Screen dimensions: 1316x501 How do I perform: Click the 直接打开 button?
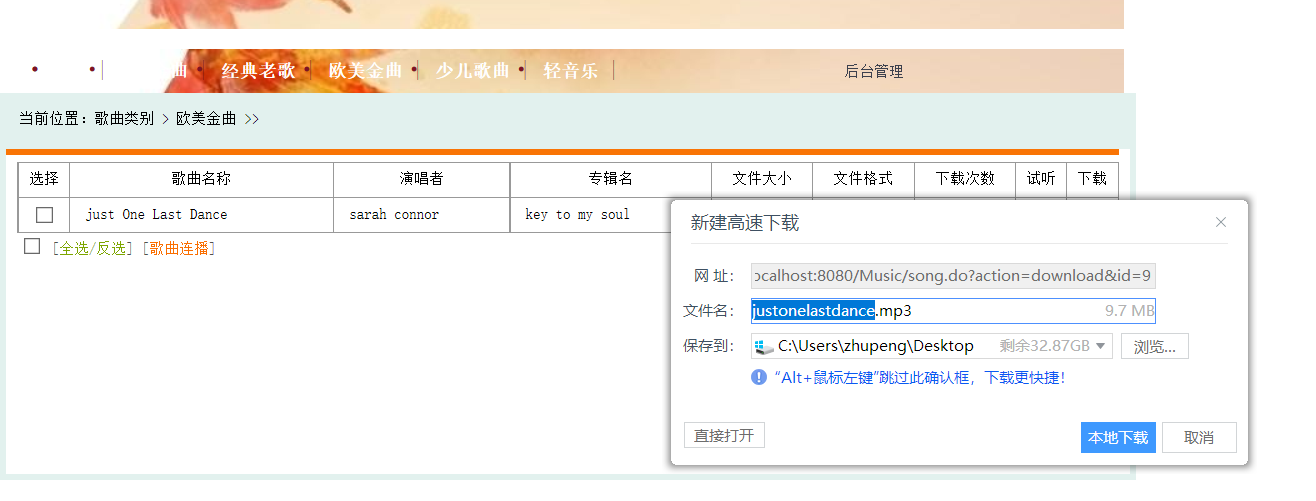pos(724,436)
